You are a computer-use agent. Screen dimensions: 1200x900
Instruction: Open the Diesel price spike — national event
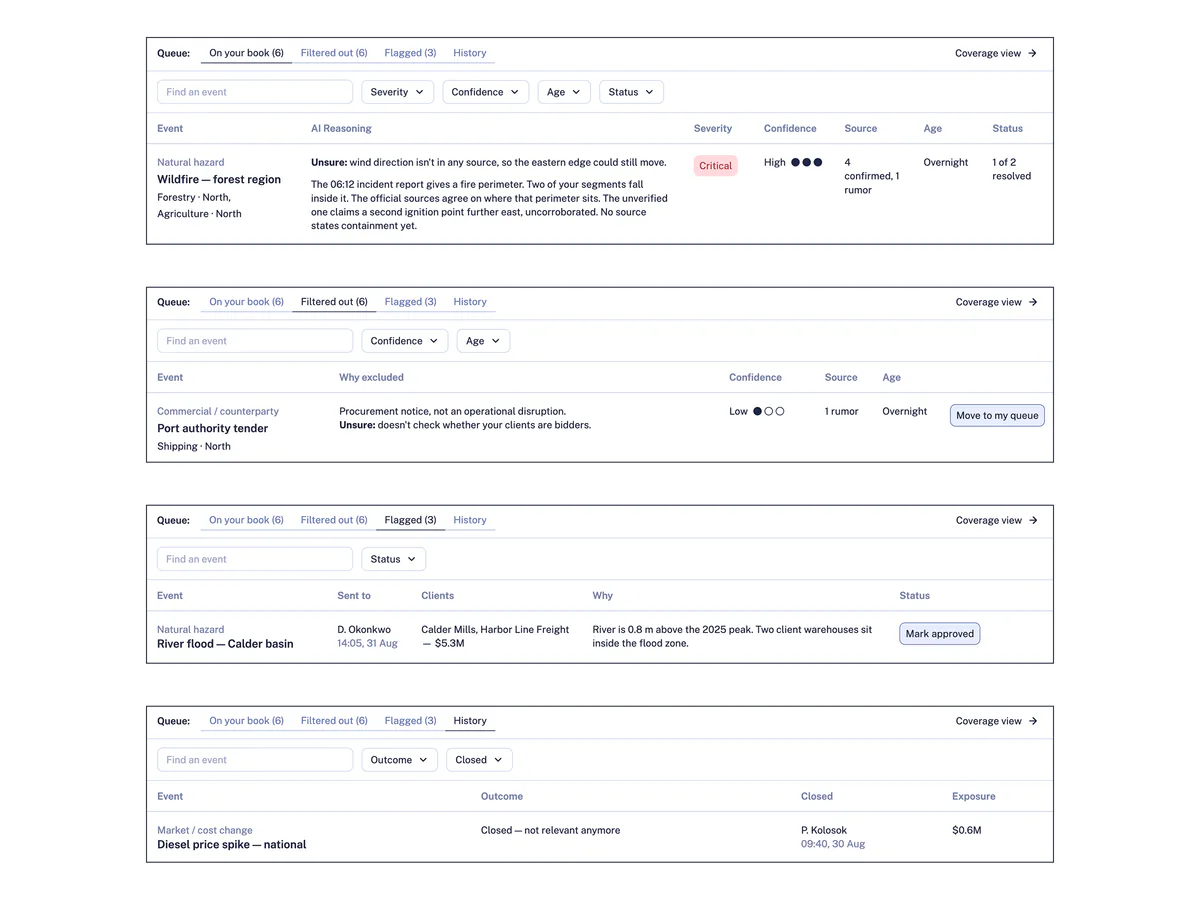232,845
